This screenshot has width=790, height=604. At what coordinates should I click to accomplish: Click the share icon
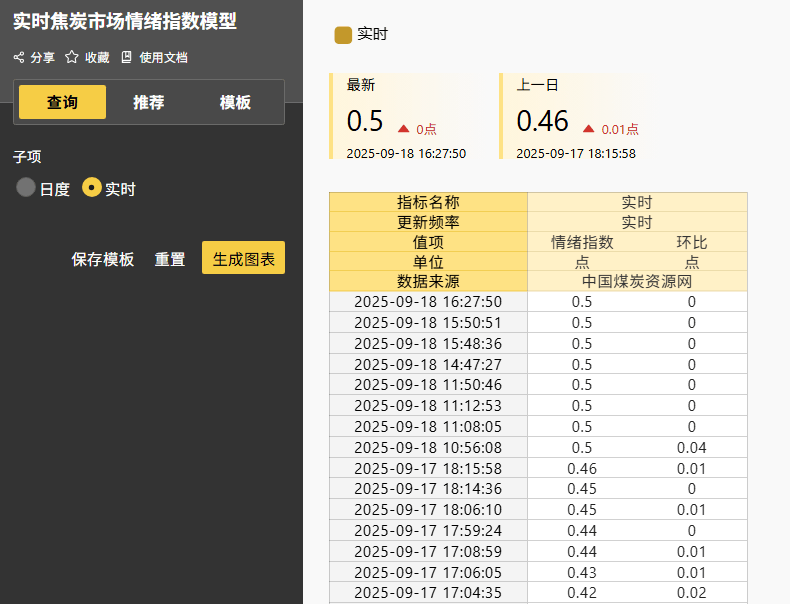[19, 57]
